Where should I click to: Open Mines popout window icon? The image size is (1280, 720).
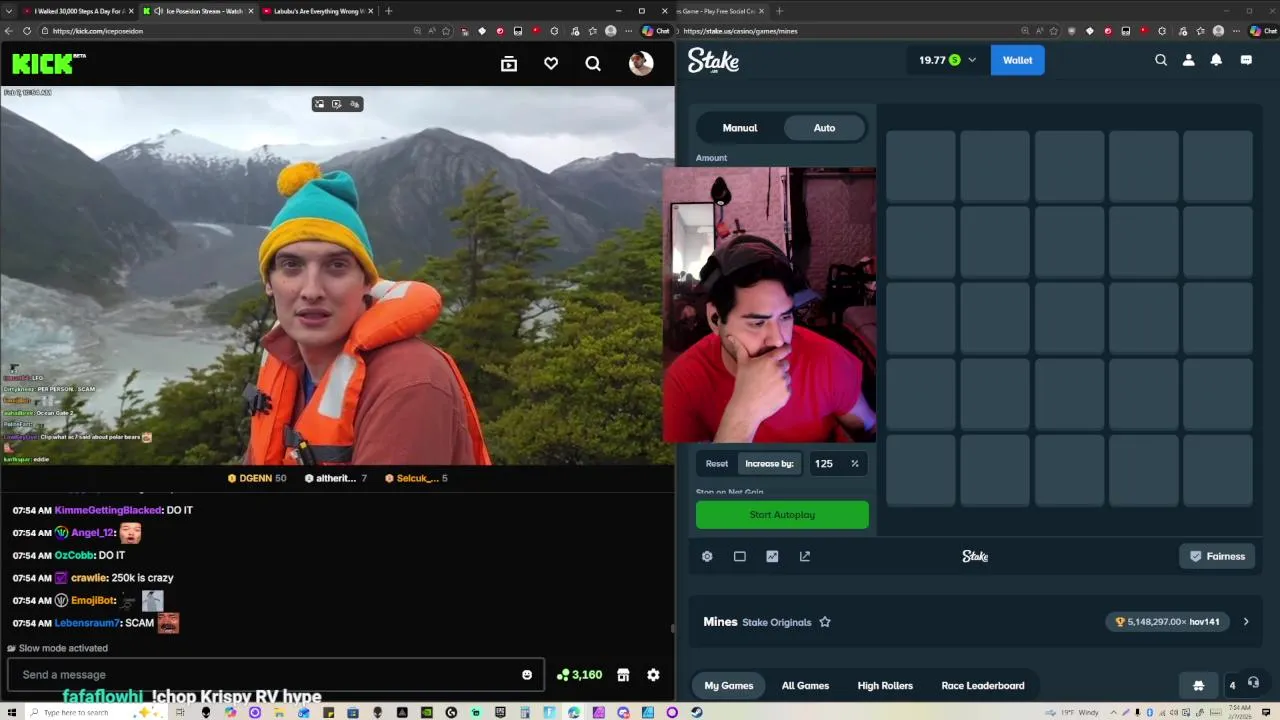805,556
